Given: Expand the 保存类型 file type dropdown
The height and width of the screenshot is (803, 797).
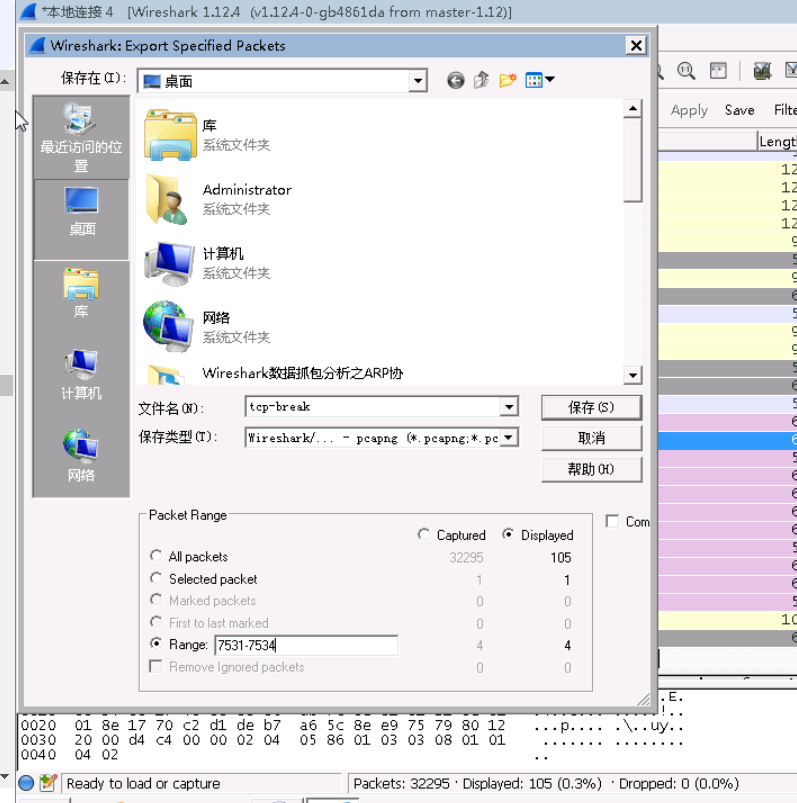Looking at the screenshot, I should [509, 437].
